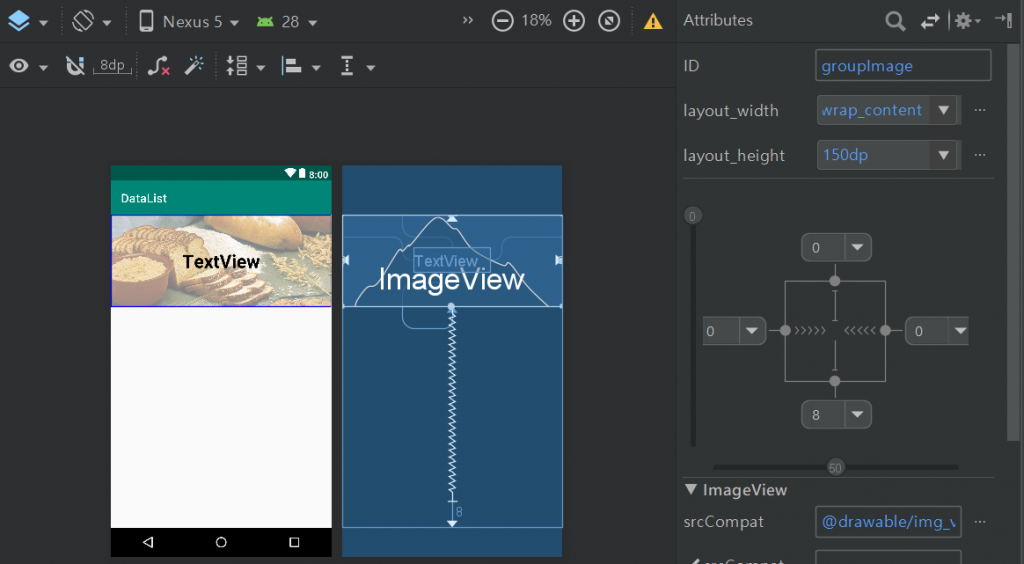
Task: Open the default margins 8dp setting
Action: tap(112, 66)
